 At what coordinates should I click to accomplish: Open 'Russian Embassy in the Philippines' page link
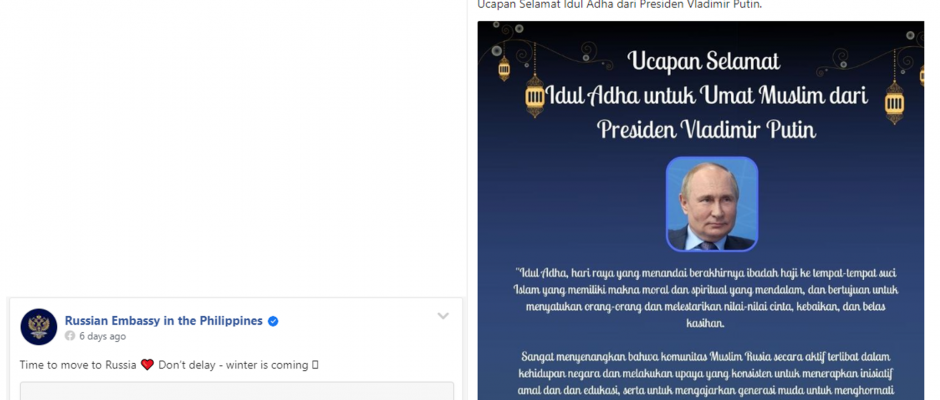click(164, 321)
